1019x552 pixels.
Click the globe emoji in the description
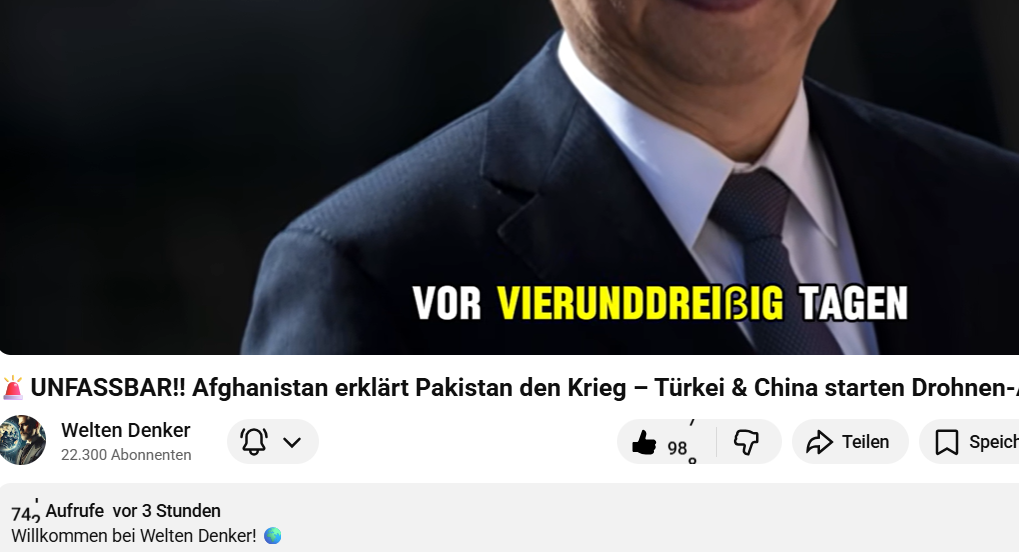point(273,536)
